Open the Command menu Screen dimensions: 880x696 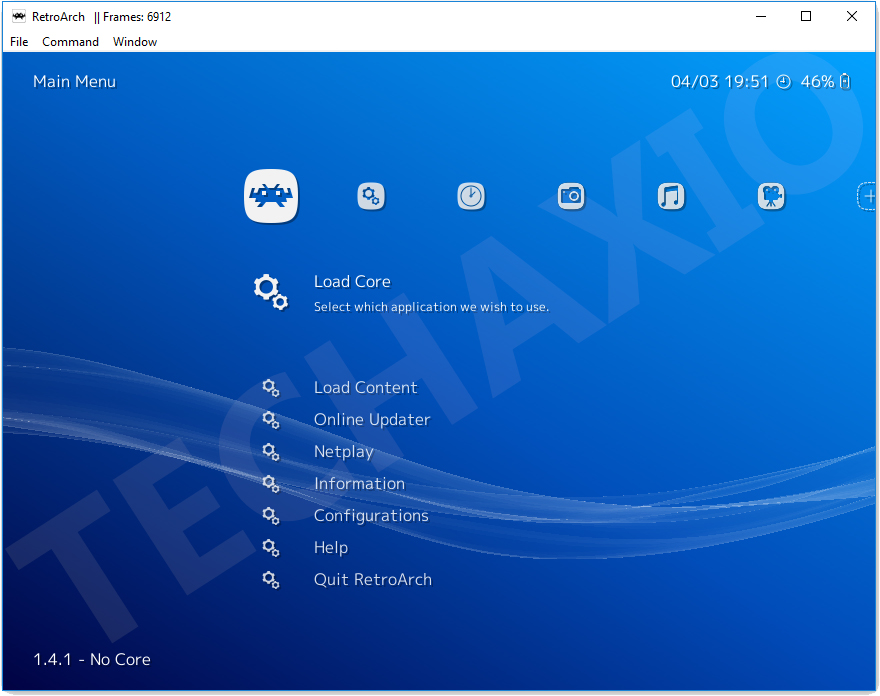(70, 42)
